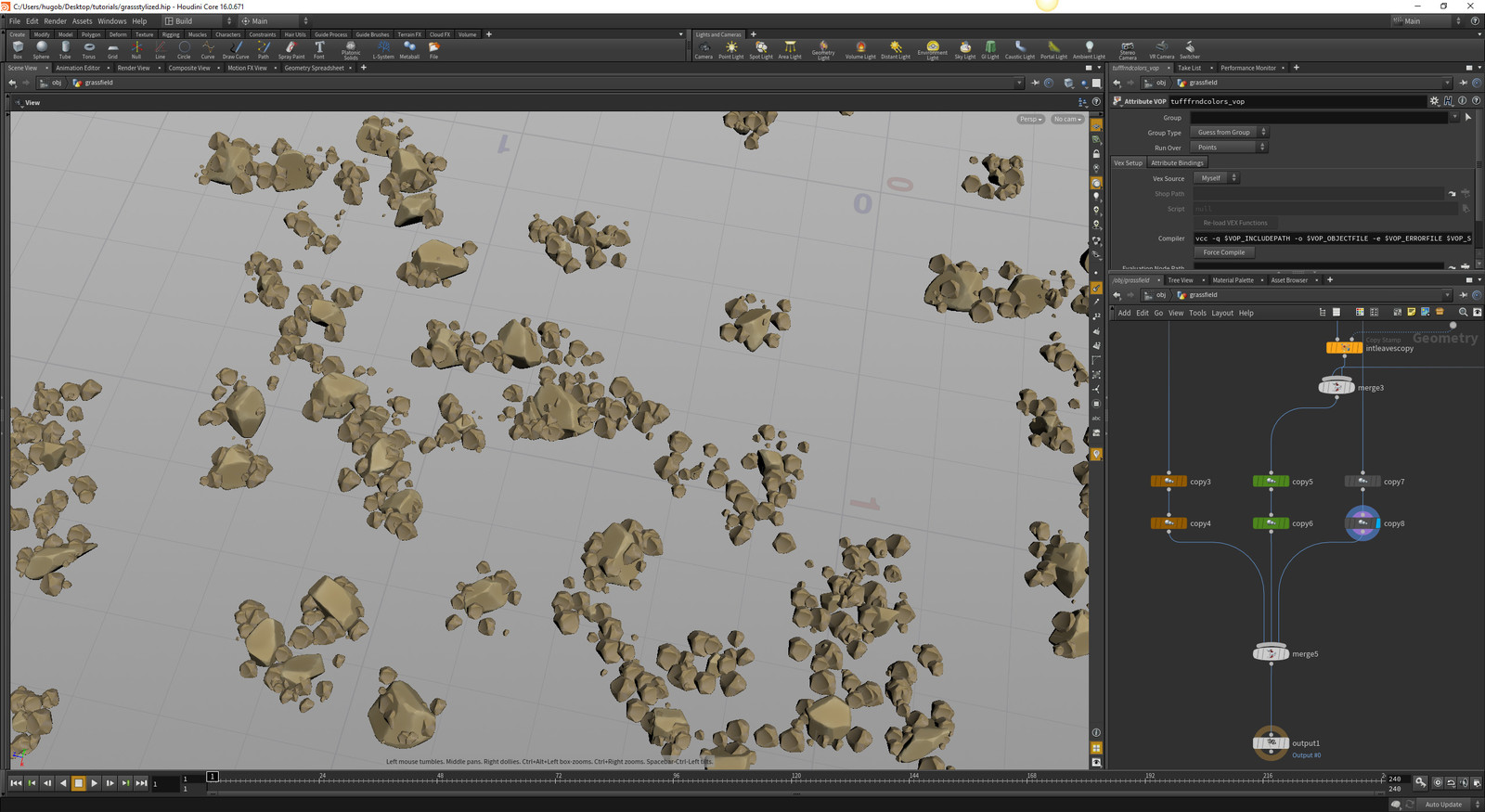Add a Distant Light
Image resolution: width=1485 pixels, height=812 pixels.
(x=896, y=49)
